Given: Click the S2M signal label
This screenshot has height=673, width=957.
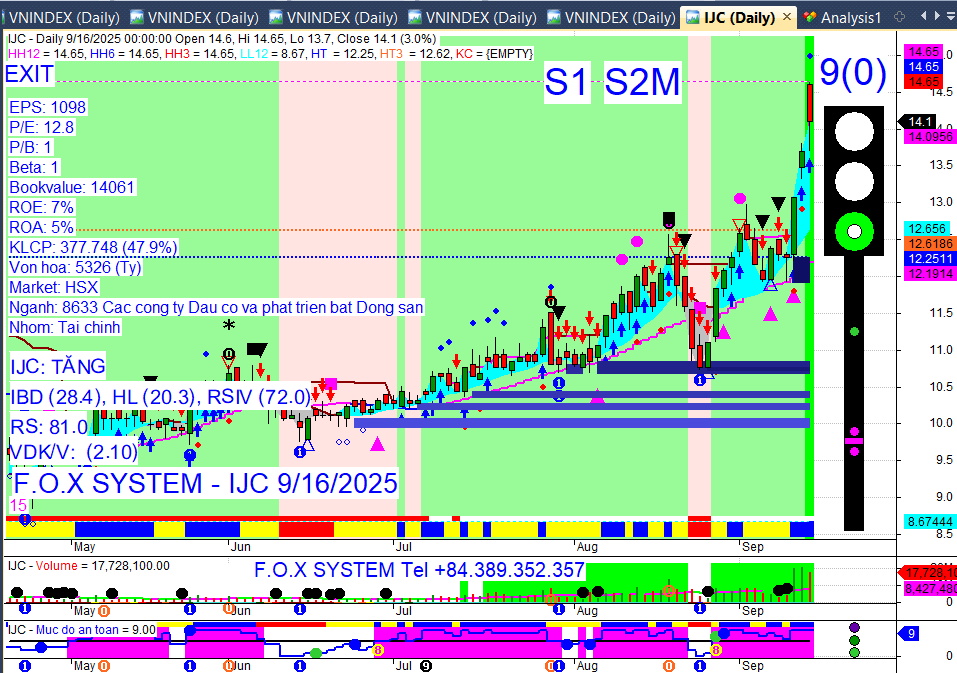Looking at the screenshot, I should (642, 82).
